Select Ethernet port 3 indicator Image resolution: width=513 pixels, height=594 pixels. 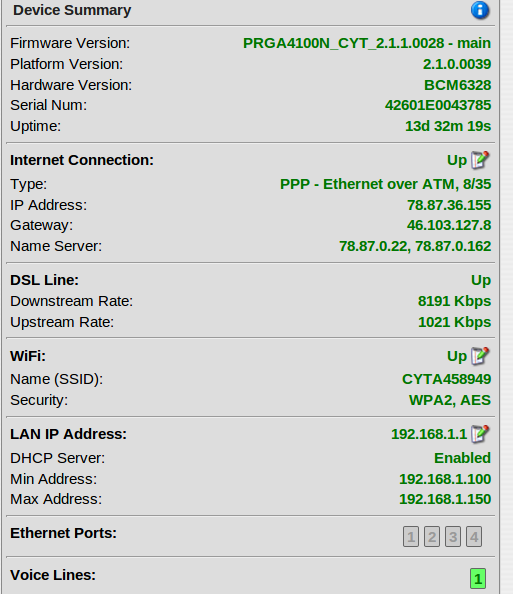point(453,536)
